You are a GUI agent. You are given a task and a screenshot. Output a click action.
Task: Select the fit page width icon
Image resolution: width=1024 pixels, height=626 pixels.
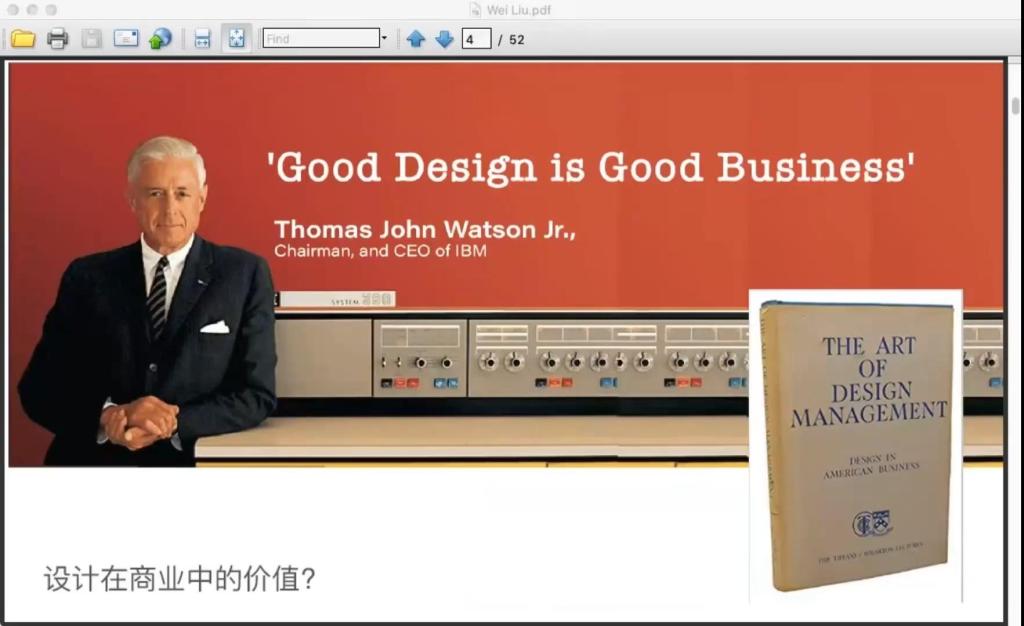coord(202,39)
